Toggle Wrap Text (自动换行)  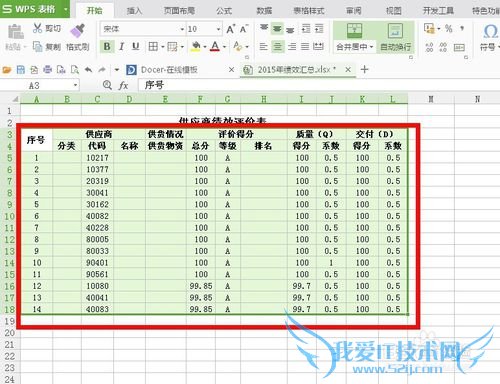click(396, 37)
